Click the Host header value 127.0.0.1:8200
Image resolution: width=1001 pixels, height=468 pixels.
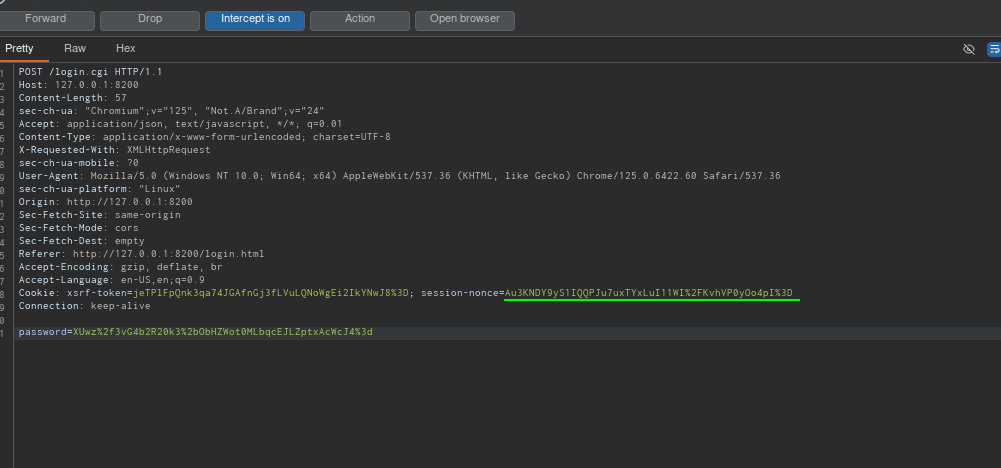click(96, 85)
